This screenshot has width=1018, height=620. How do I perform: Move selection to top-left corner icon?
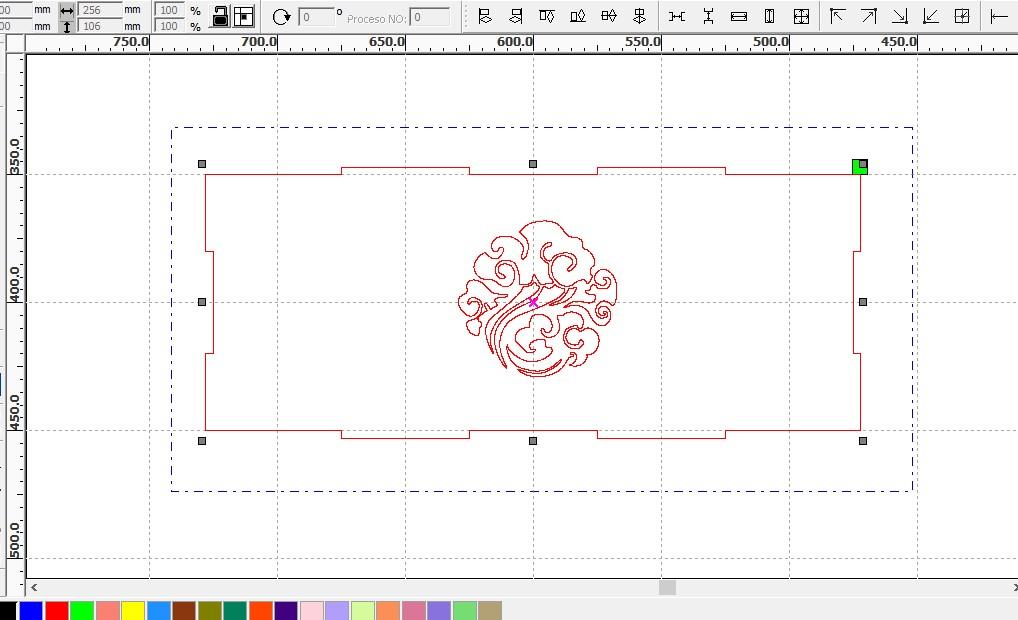pos(838,16)
